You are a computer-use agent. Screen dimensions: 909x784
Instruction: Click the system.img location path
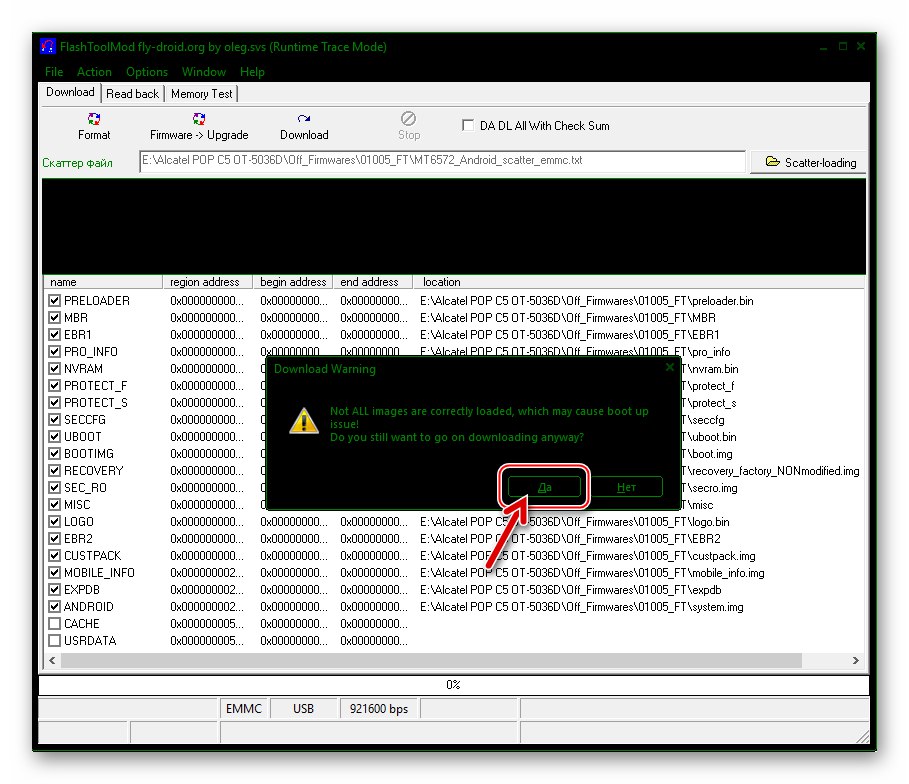pyautogui.click(x=581, y=607)
